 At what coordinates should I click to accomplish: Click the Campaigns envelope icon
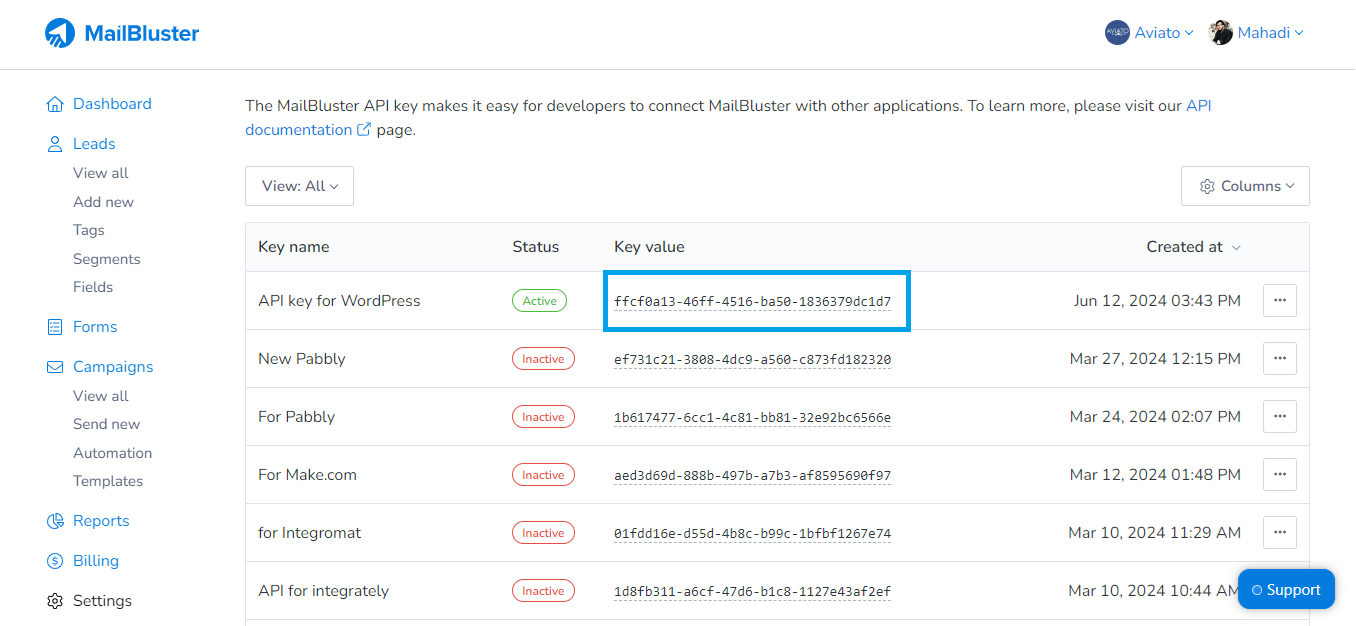pyautogui.click(x=55, y=366)
